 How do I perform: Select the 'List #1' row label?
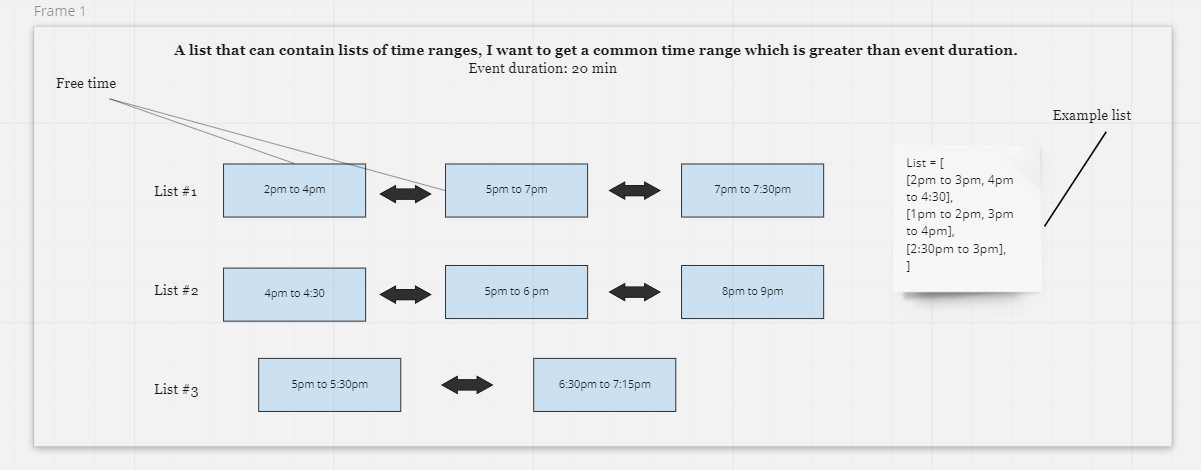coord(176,191)
